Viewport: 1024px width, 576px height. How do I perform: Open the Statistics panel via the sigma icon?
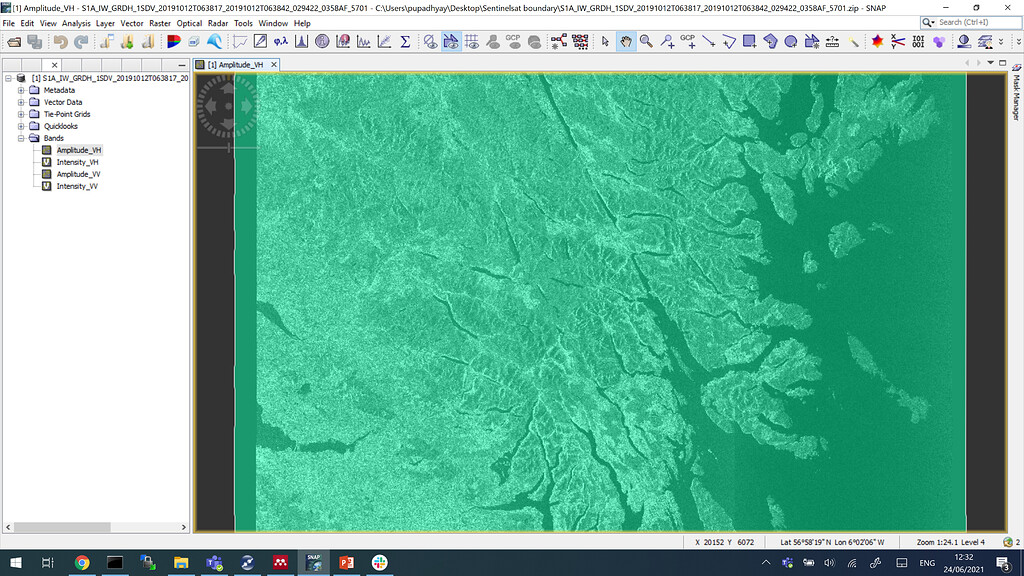404,41
